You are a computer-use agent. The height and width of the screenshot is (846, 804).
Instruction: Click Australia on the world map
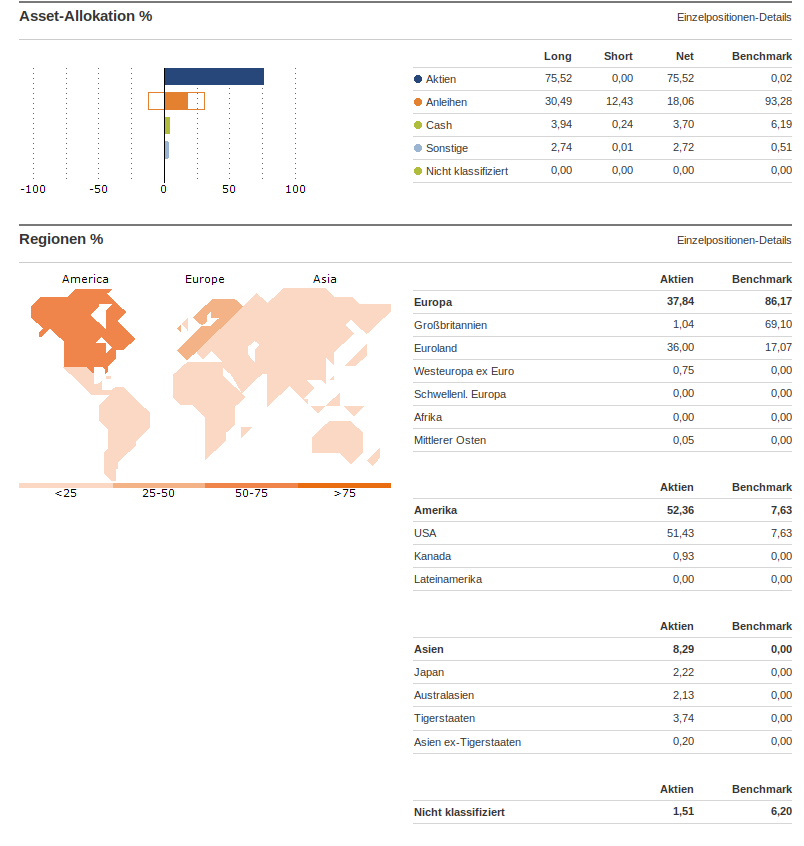tap(337, 440)
